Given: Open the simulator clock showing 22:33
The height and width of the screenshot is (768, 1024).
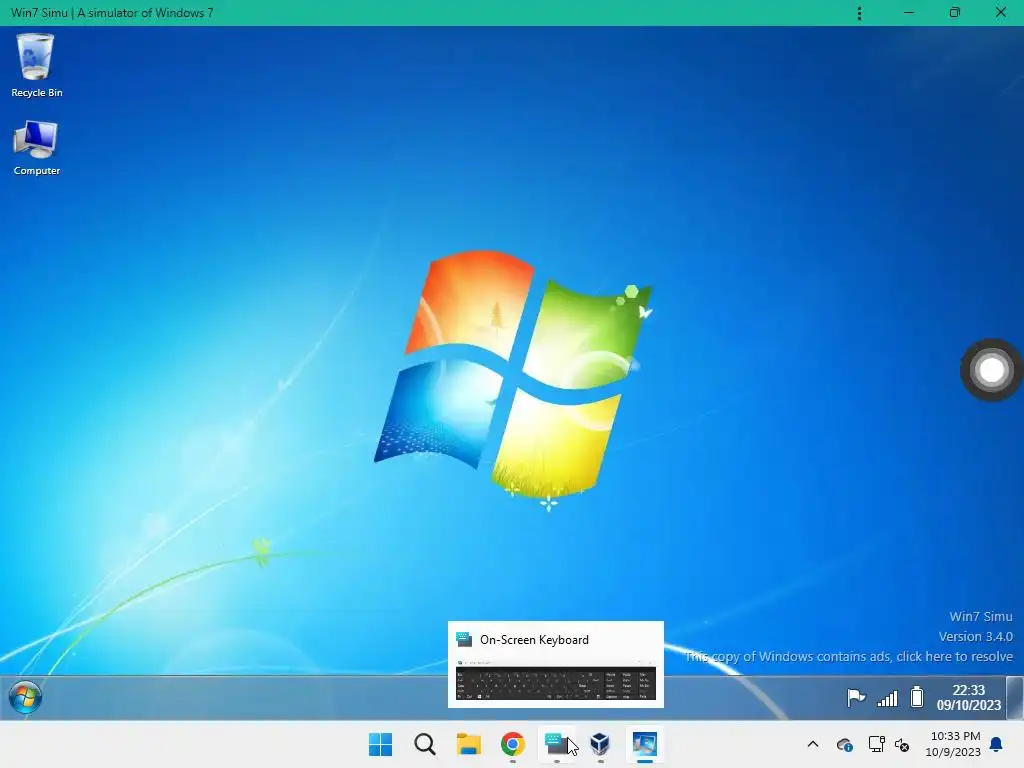Looking at the screenshot, I should click(968, 697).
